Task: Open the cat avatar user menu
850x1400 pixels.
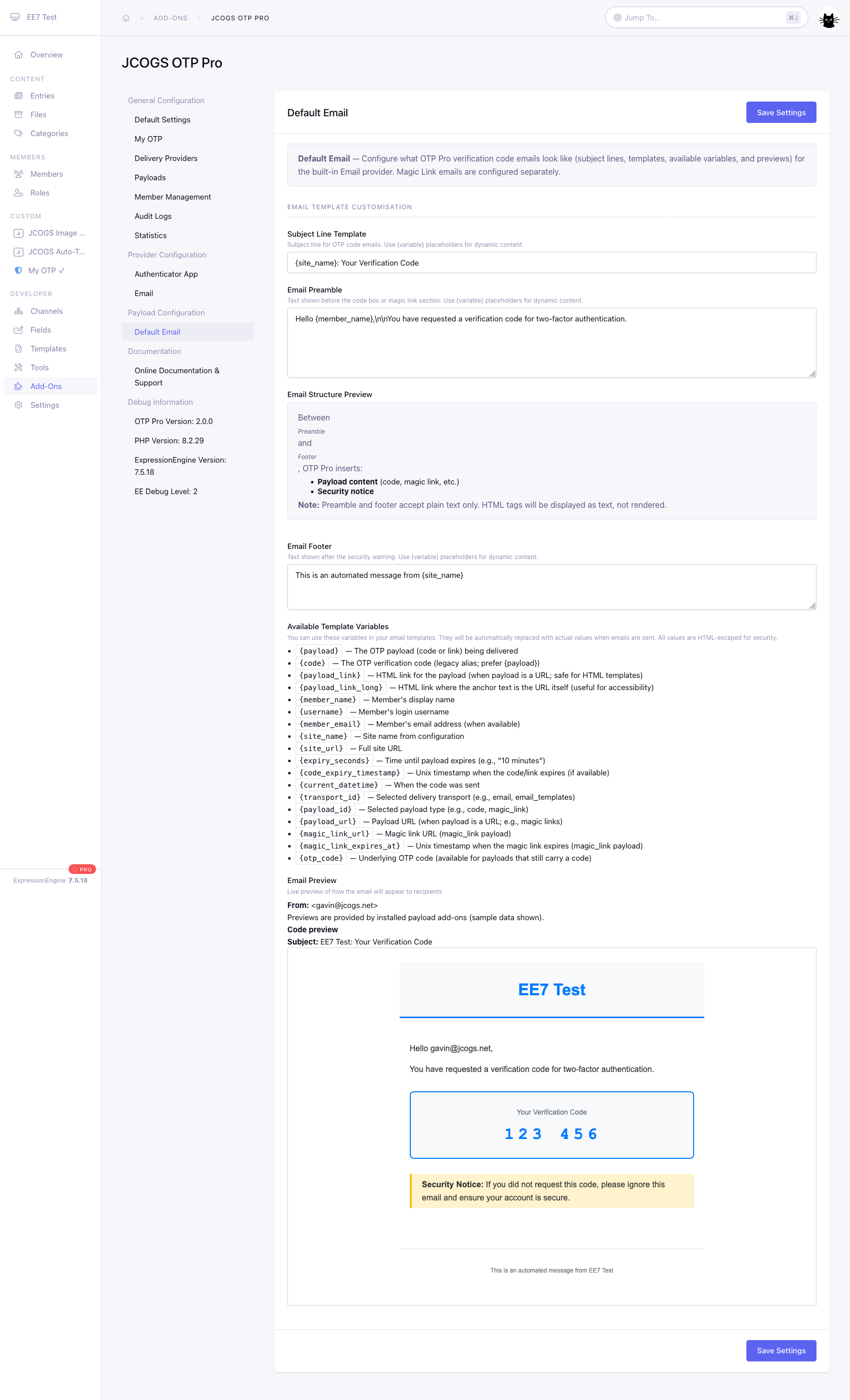Action: 828,19
